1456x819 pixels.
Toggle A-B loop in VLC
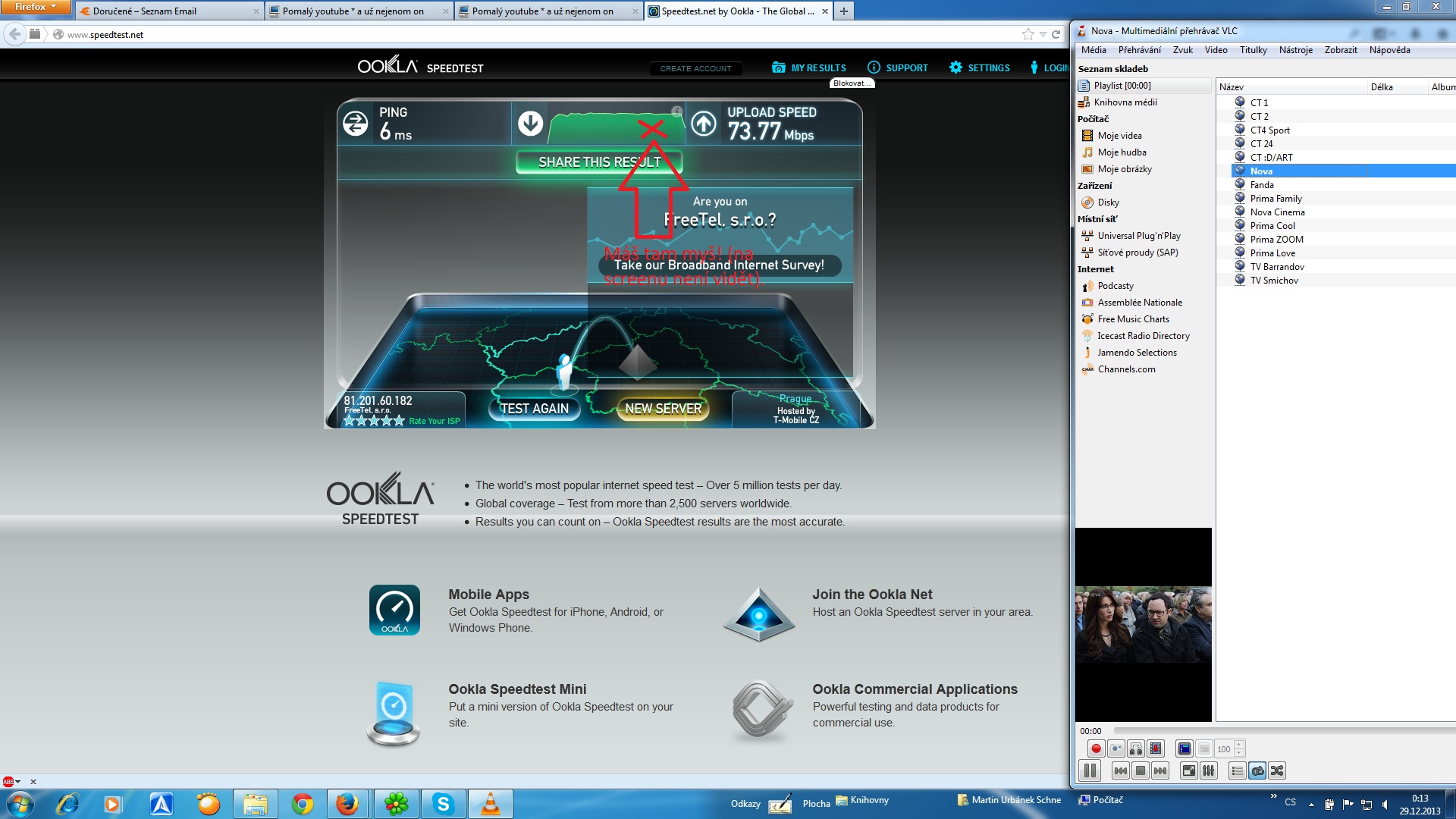[1136, 749]
